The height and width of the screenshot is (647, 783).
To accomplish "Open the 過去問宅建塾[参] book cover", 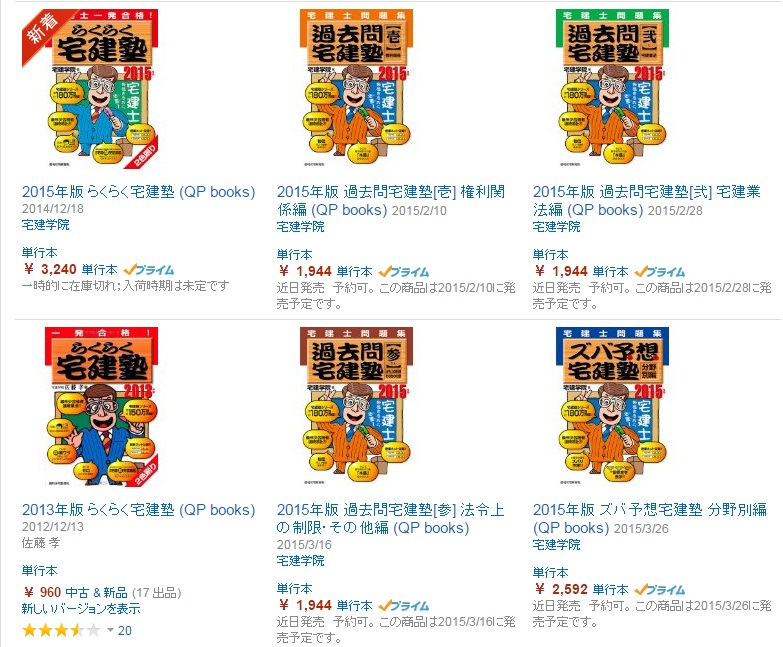I will 357,407.
